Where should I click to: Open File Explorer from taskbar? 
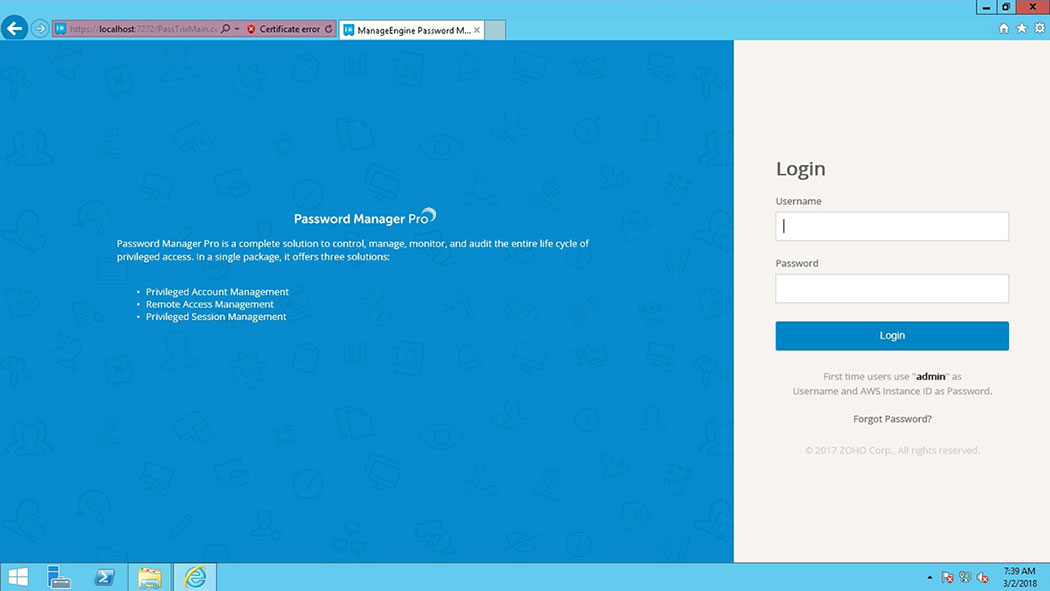(149, 577)
